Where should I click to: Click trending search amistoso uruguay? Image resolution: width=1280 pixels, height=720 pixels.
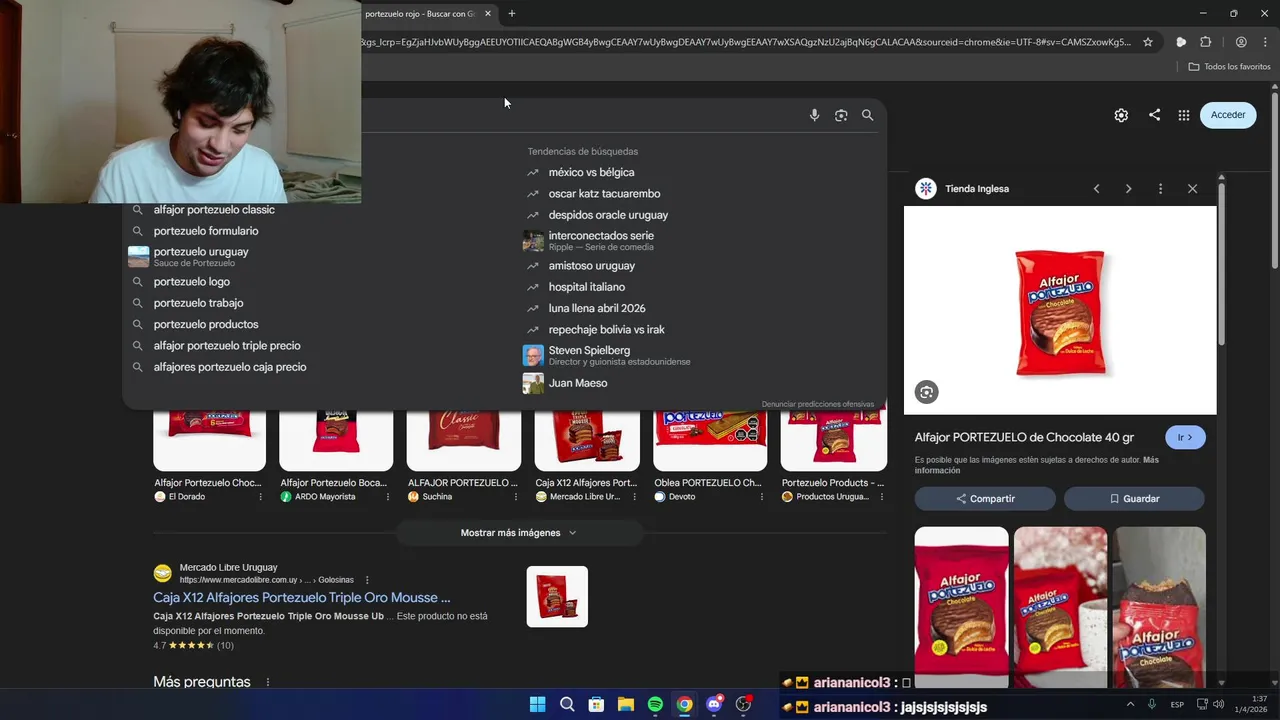591,266
